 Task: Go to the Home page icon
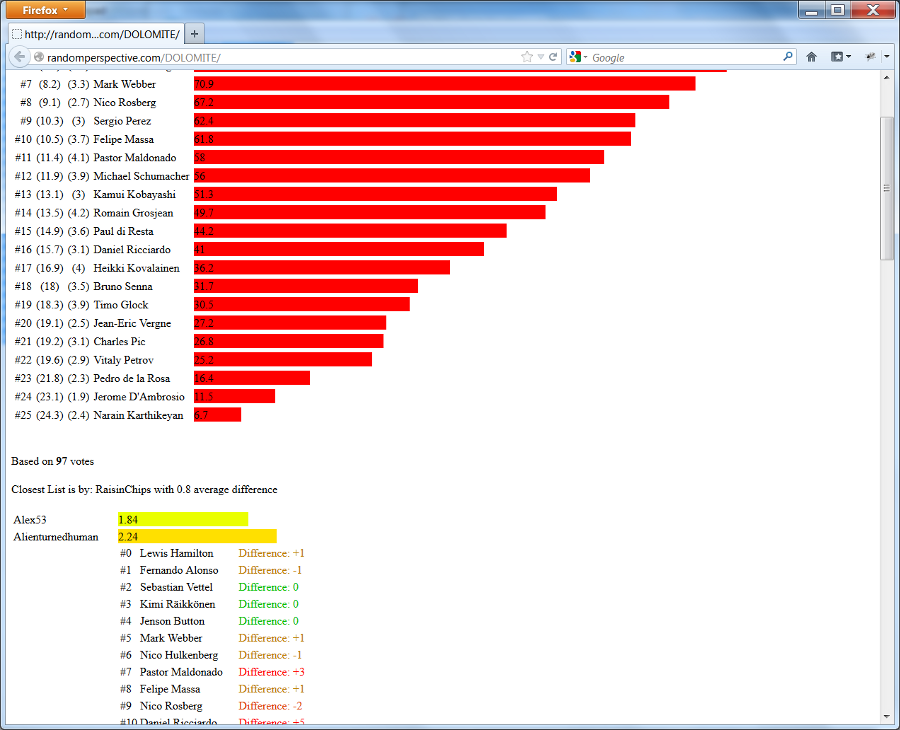811,57
